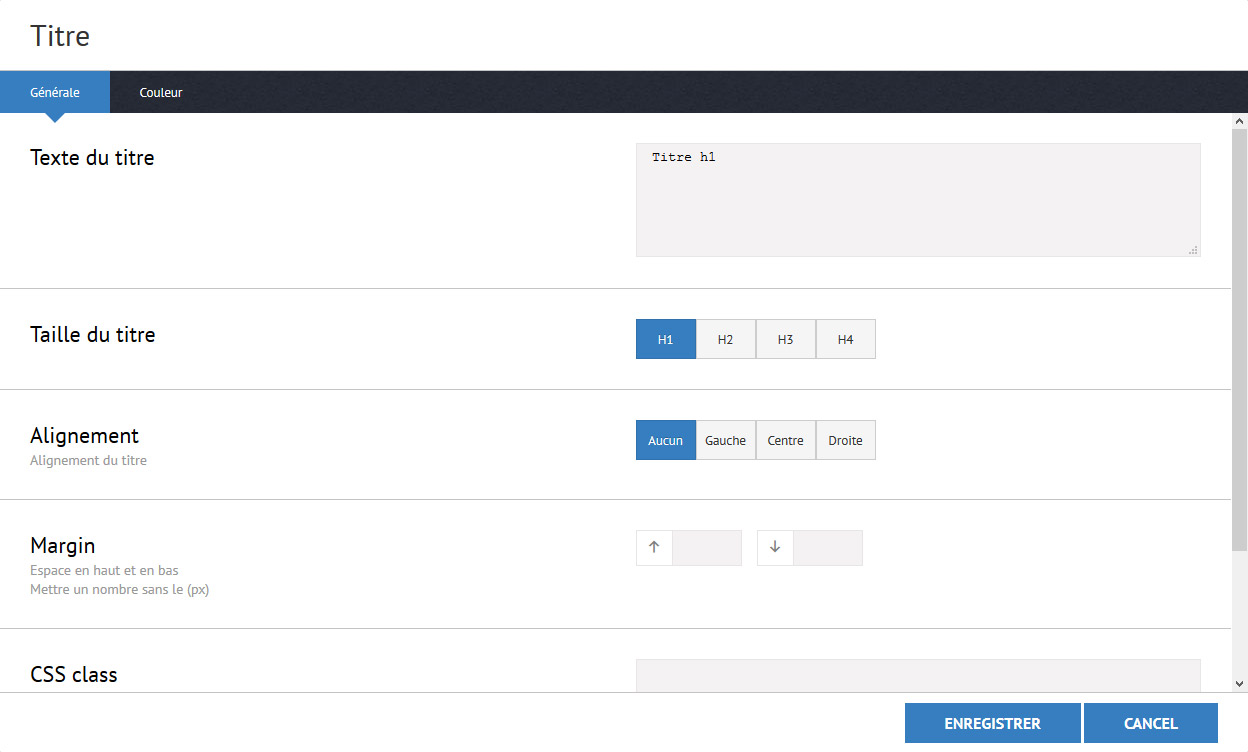The image size is (1248, 752).
Task: Click the CSS class input field
Action: coord(918,675)
